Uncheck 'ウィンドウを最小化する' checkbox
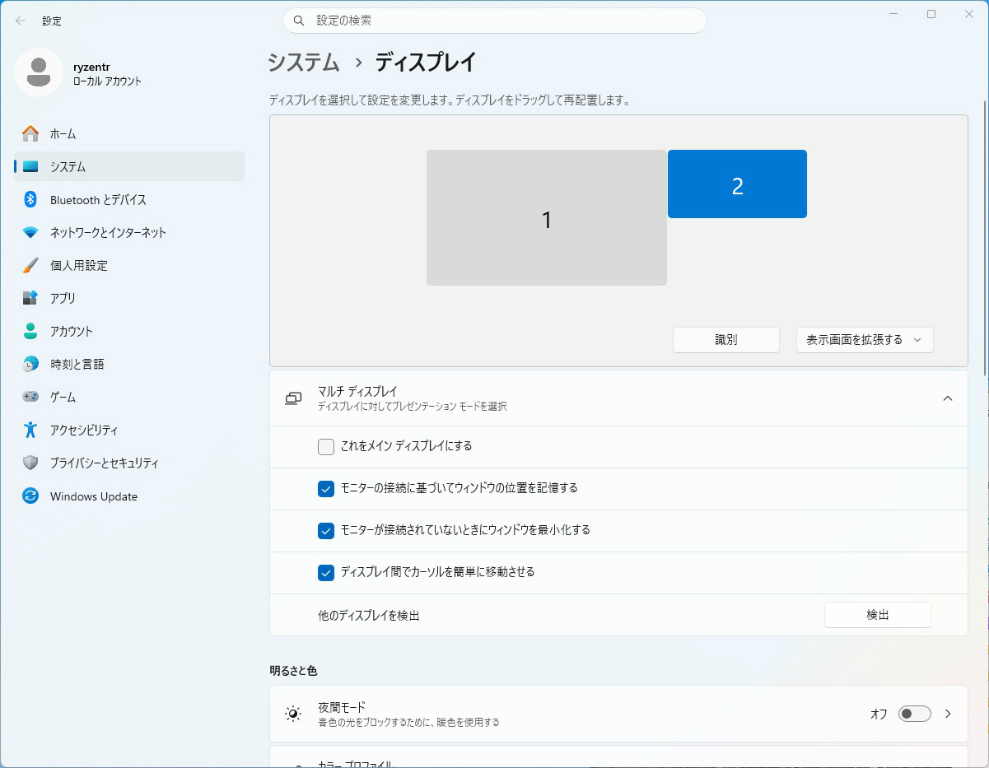This screenshot has width=989, height=768. [326, 531]
